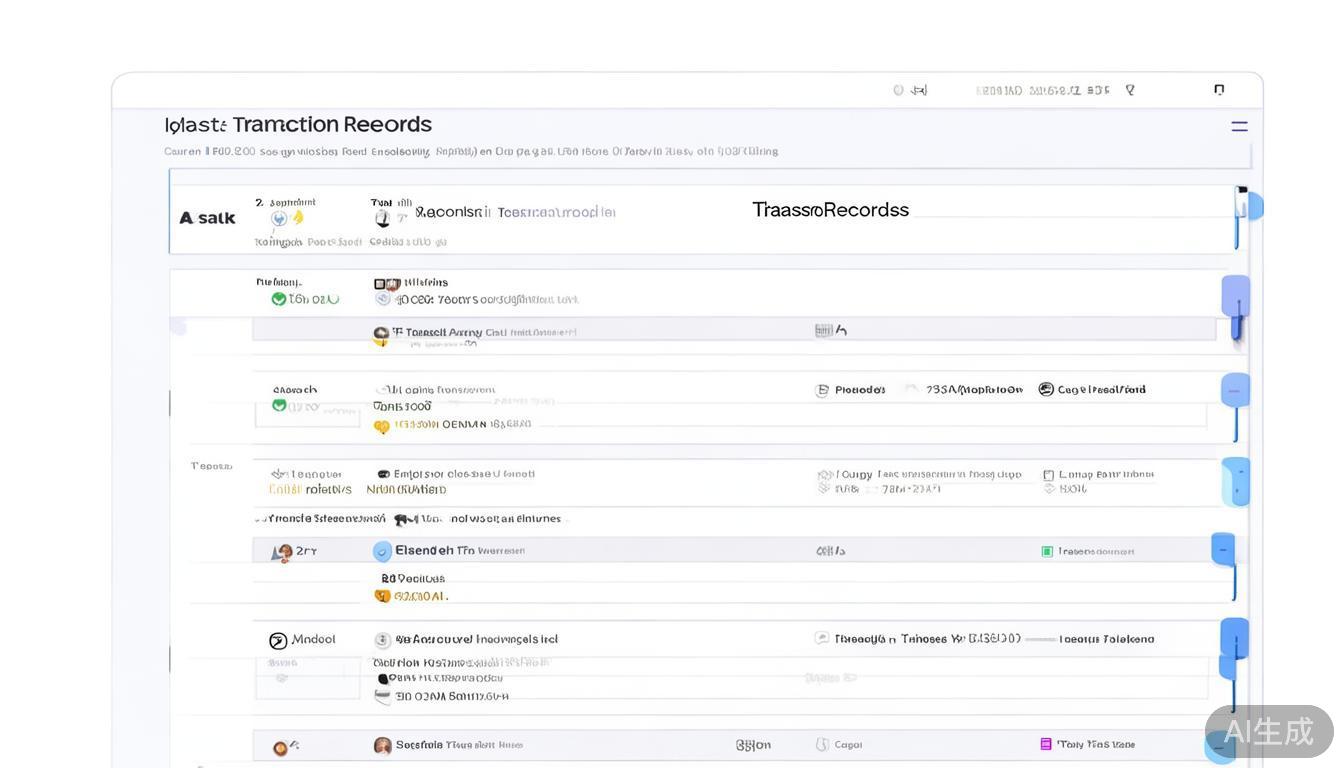
Task: Select the TraasroRecordss tab in header row
Action: point(830,210)
